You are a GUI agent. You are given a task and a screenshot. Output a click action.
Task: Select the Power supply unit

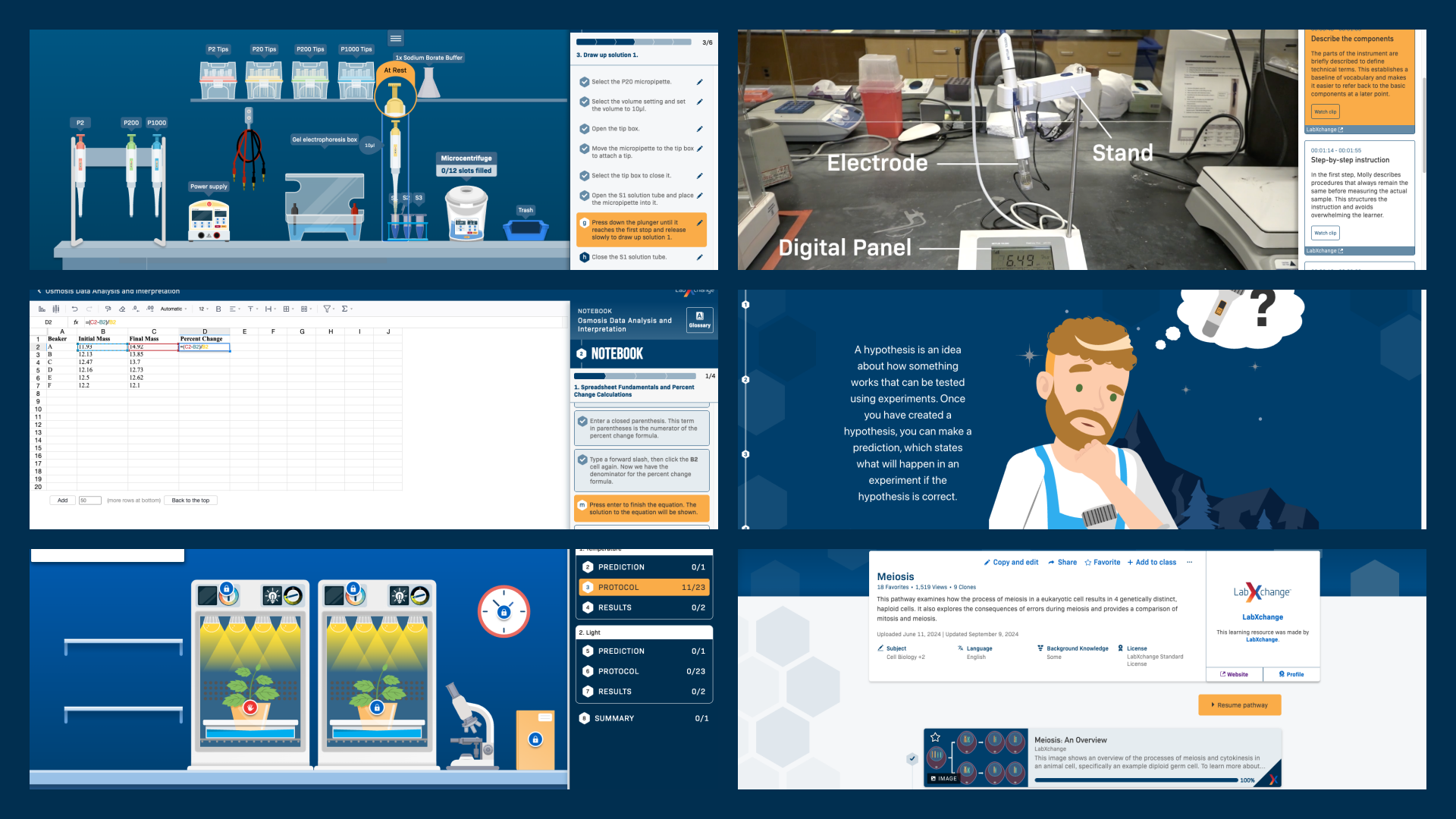coord(209,221)
